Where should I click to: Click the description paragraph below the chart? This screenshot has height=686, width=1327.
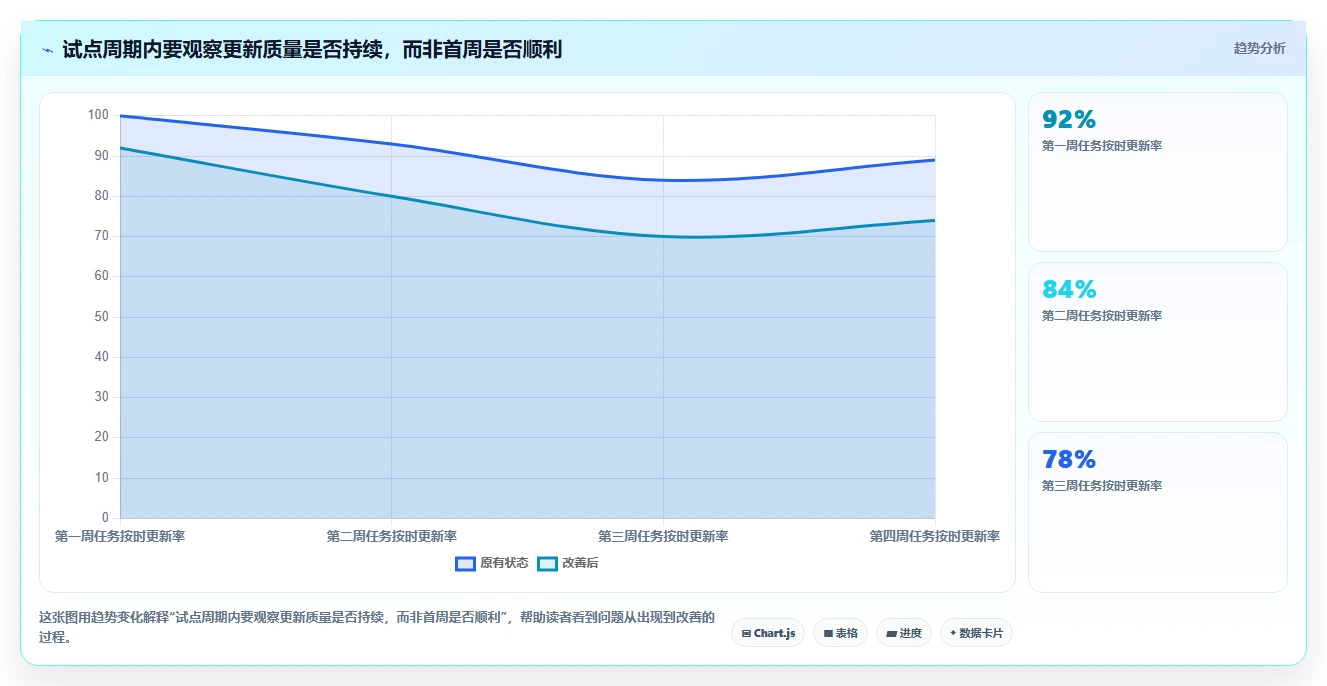[x=377, y=627]
